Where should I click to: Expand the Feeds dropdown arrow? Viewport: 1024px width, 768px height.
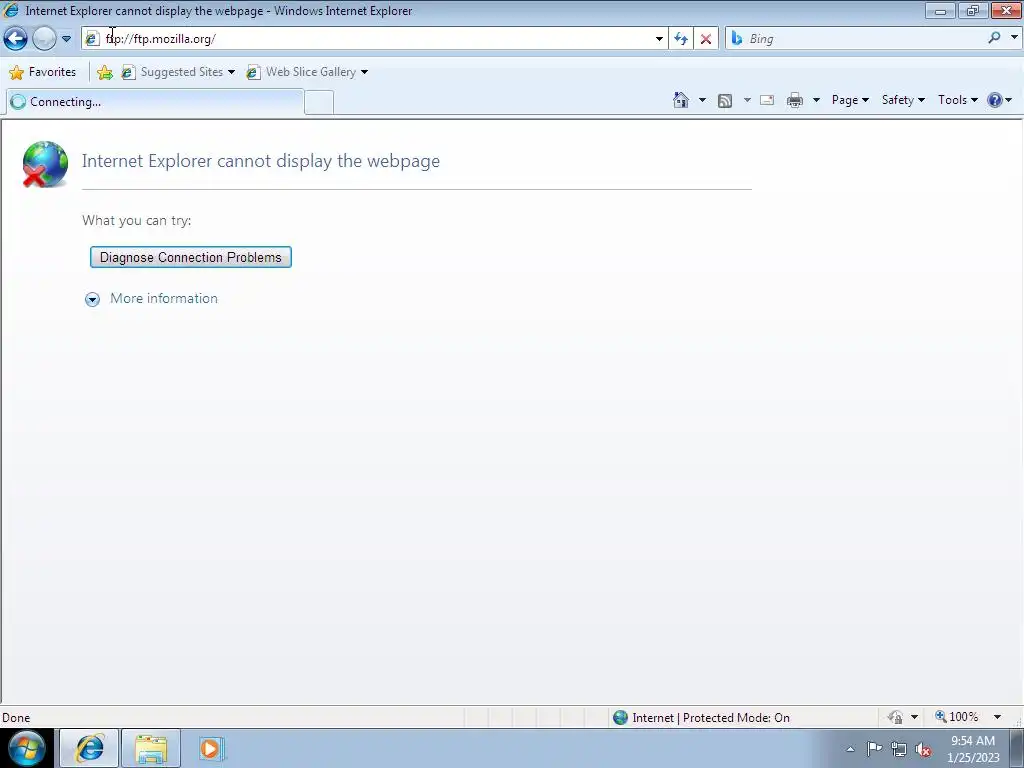click(747, 100)
